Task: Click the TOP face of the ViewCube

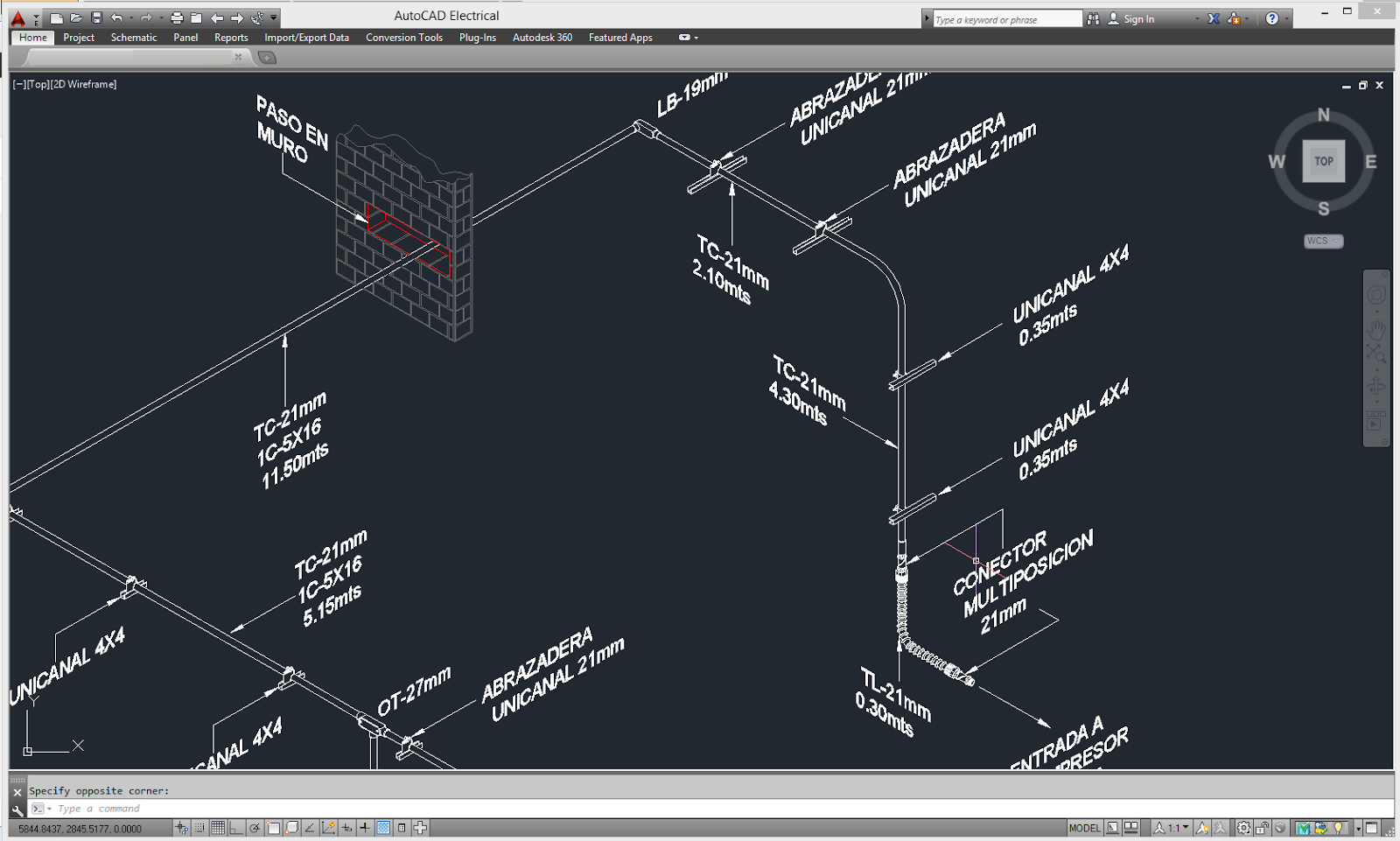Action: tap(1323, 161)
